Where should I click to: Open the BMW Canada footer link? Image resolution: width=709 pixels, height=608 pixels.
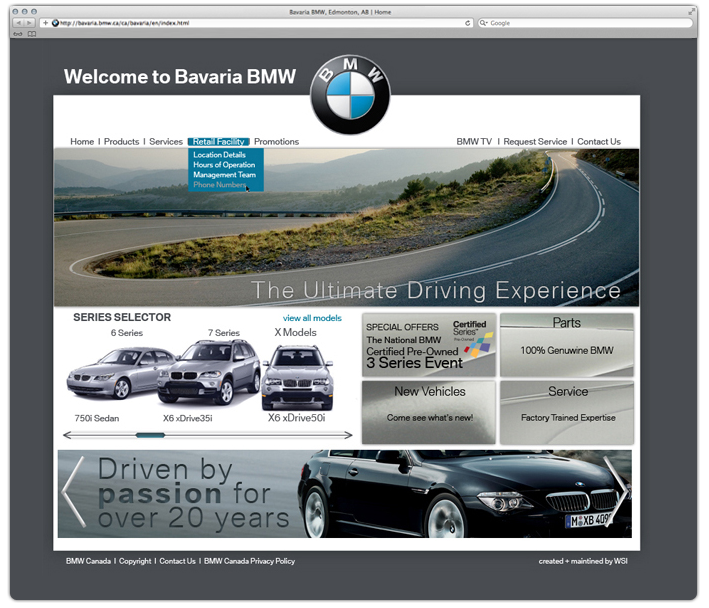click(88, 561)
